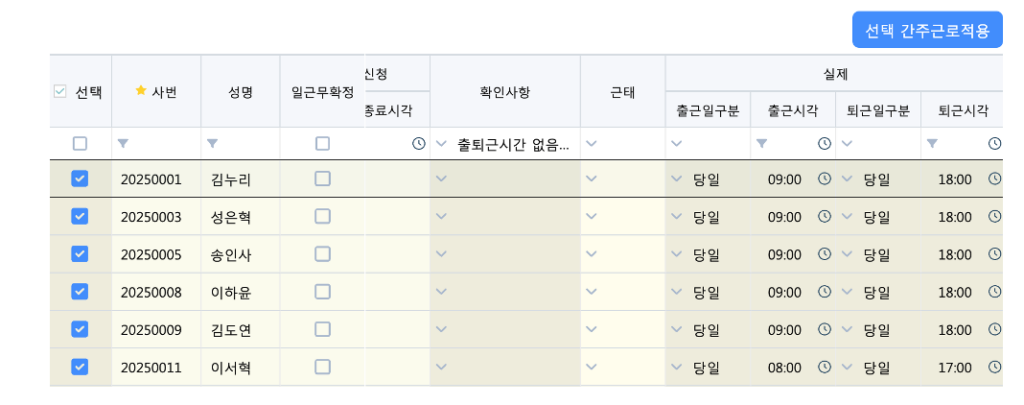Check 일근무확정 box for 김도연
Viewport: 1024px width, 405px height.
(322, 329)
